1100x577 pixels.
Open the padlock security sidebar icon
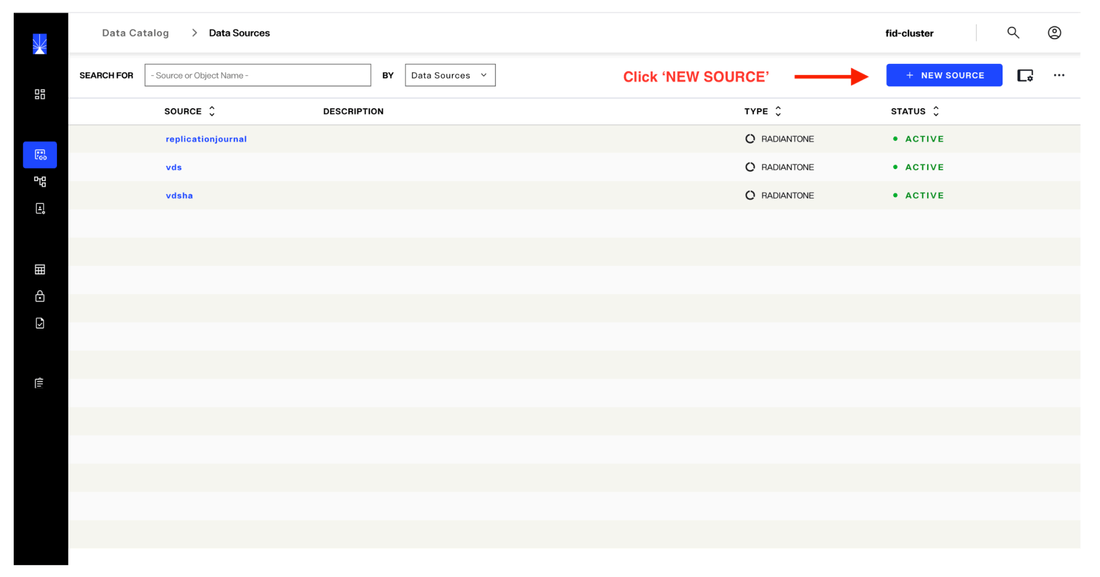(40, 296)
